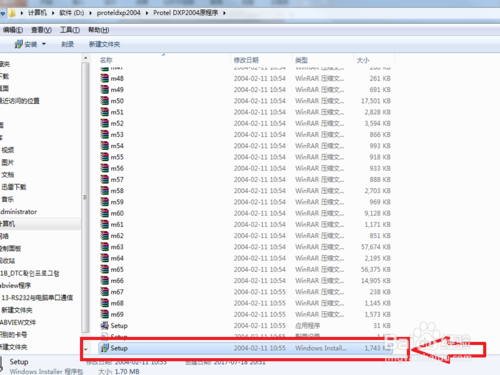Click the m63 WinRAR archive icon

coord(105,247)
